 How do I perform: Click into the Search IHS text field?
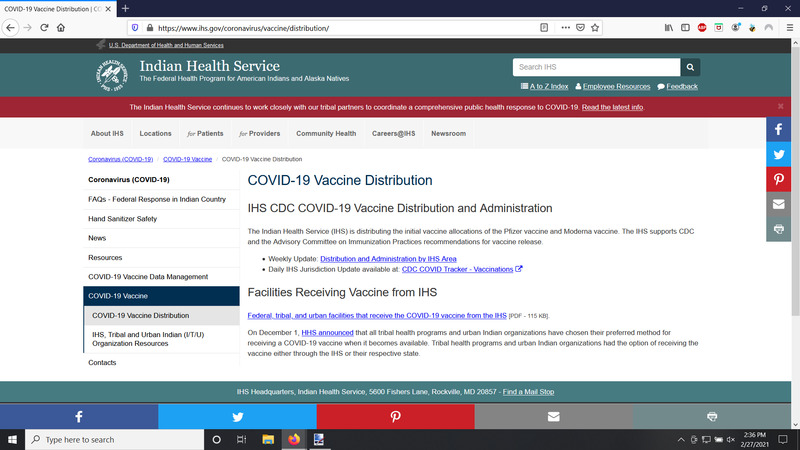(x=596, y=67)
